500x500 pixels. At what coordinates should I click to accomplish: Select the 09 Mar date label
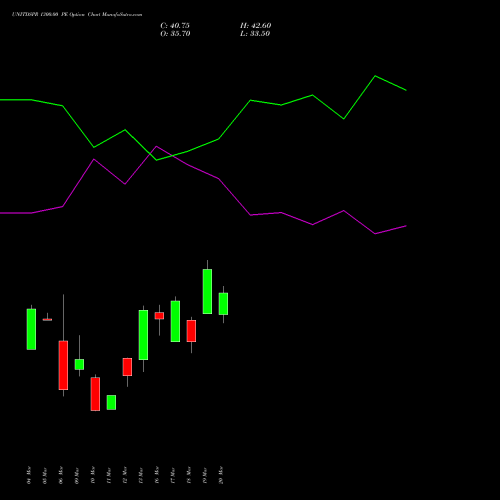[77, 476]
